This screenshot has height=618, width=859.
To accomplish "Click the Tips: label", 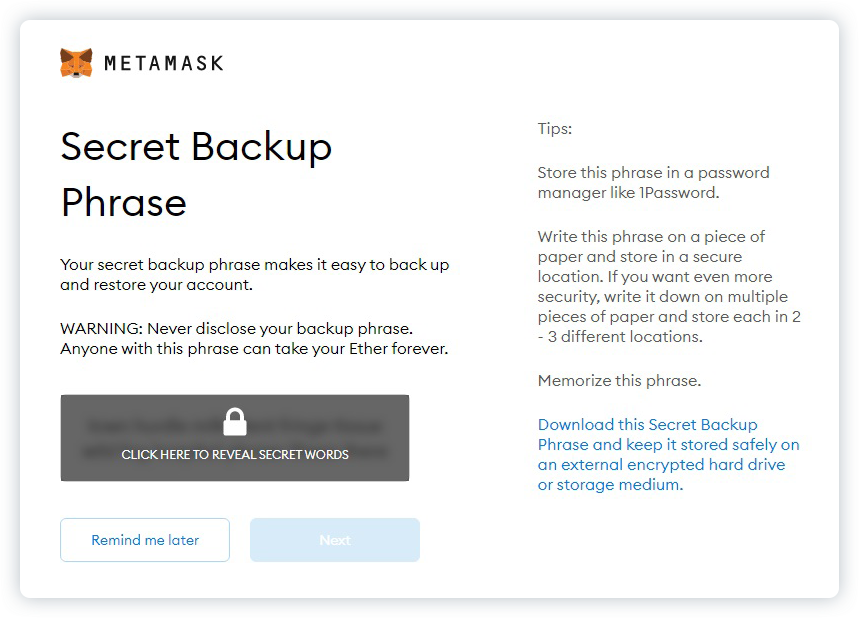I will point(554,129).
